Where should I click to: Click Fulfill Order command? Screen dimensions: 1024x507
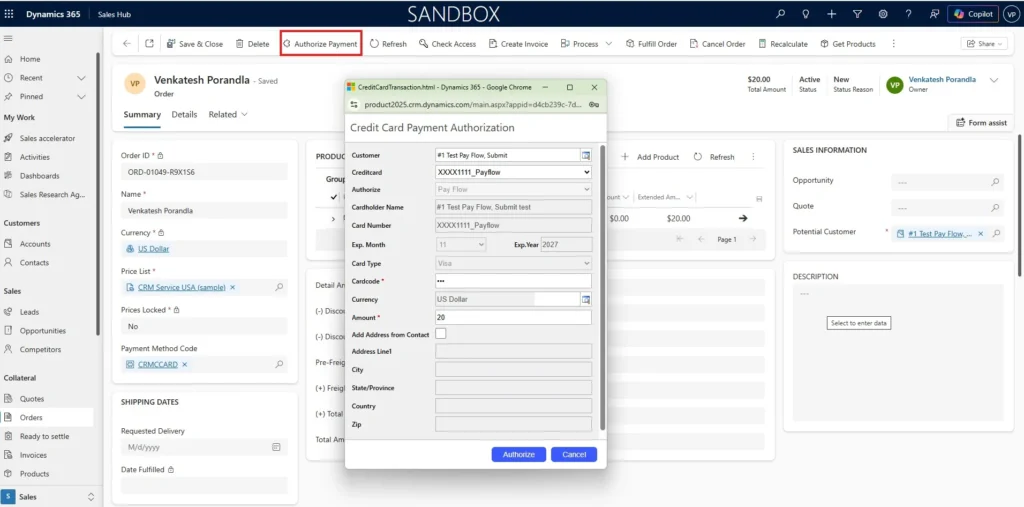pos(651,44)
